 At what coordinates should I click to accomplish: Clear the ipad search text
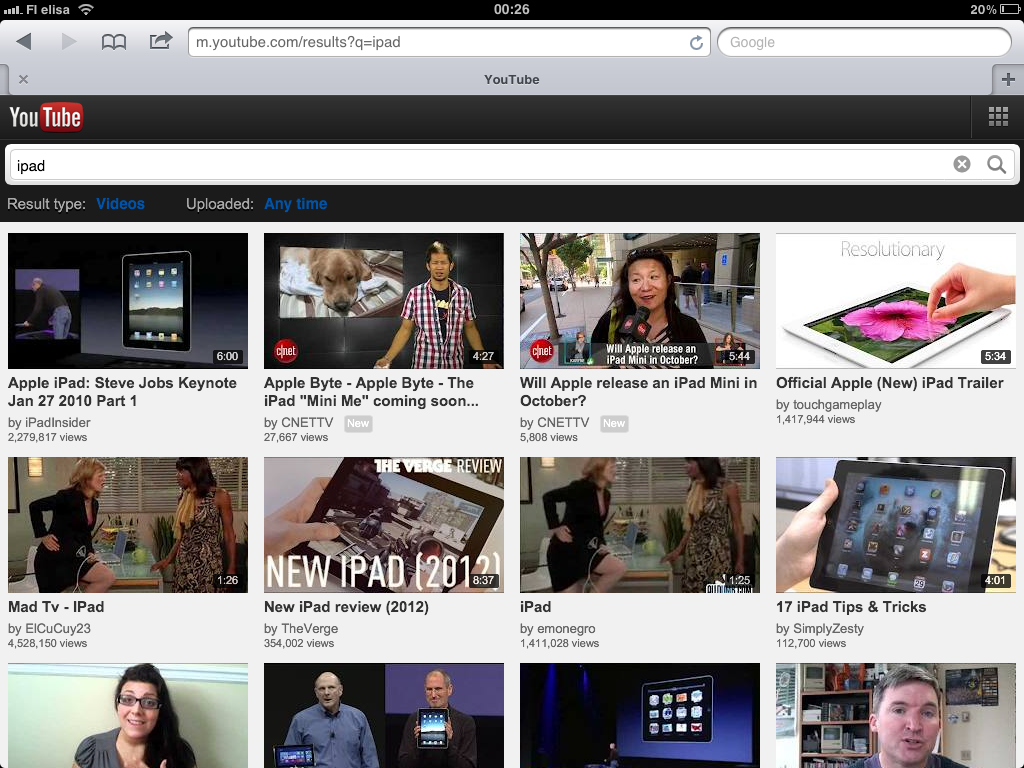tap(961, 165)
